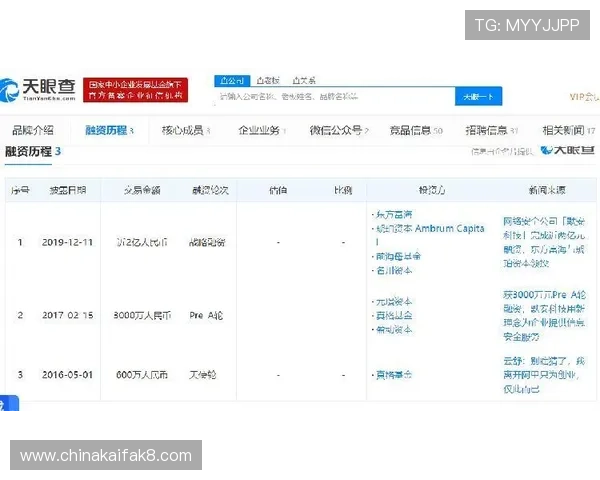Screen dimensions: 600x480
Task: Open the 2019 news source link about 两亿元融资
Action: [x=544, y=242]
